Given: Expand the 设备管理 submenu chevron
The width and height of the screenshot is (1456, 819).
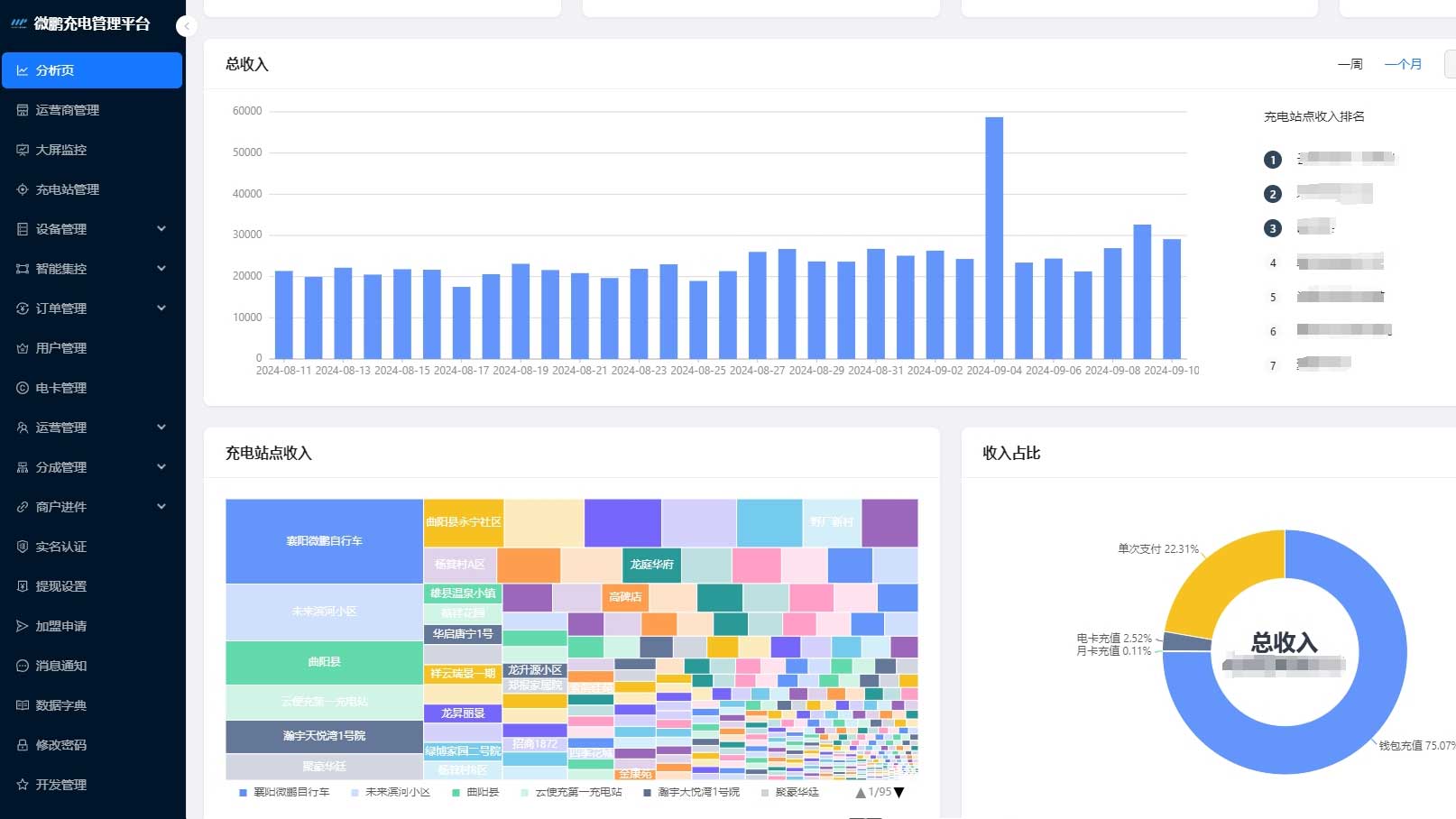Looking at the screenshot, I should (x=161, y=229).
